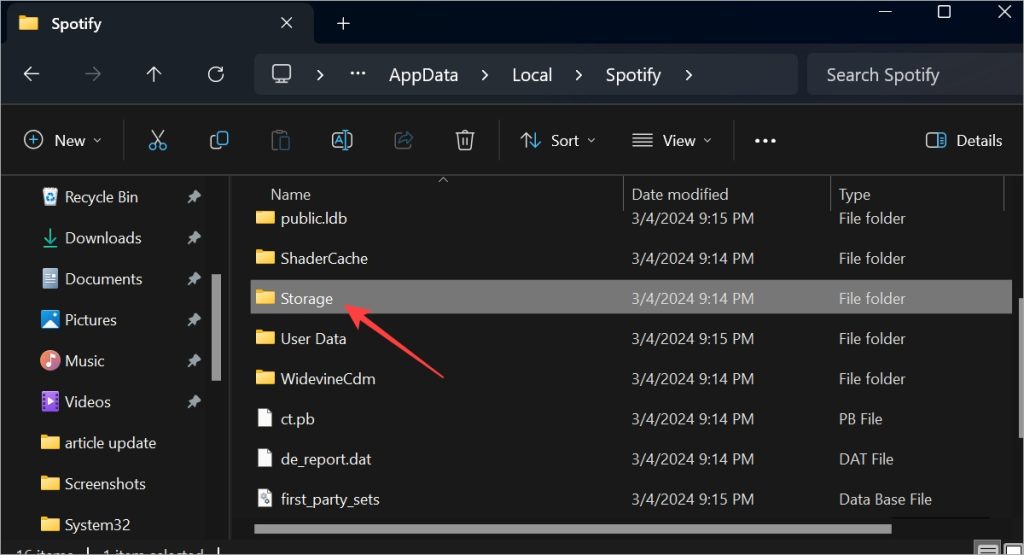Sort by the Date modified column header
This screenshot has height=555, width=1024.
click(680, 194)
